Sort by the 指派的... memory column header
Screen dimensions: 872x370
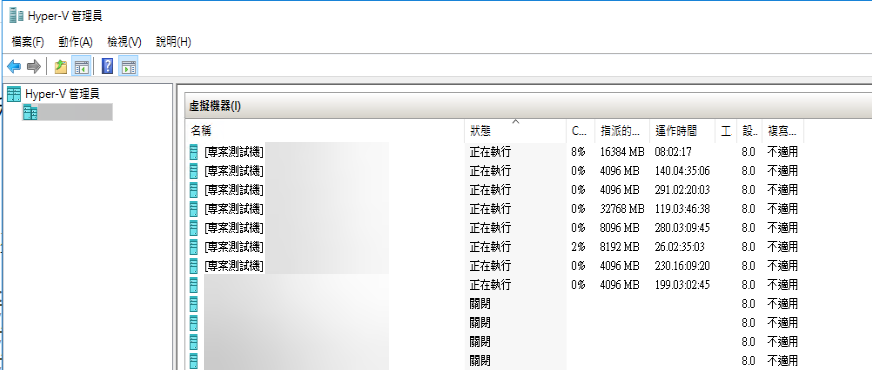(x=622, y=131)
